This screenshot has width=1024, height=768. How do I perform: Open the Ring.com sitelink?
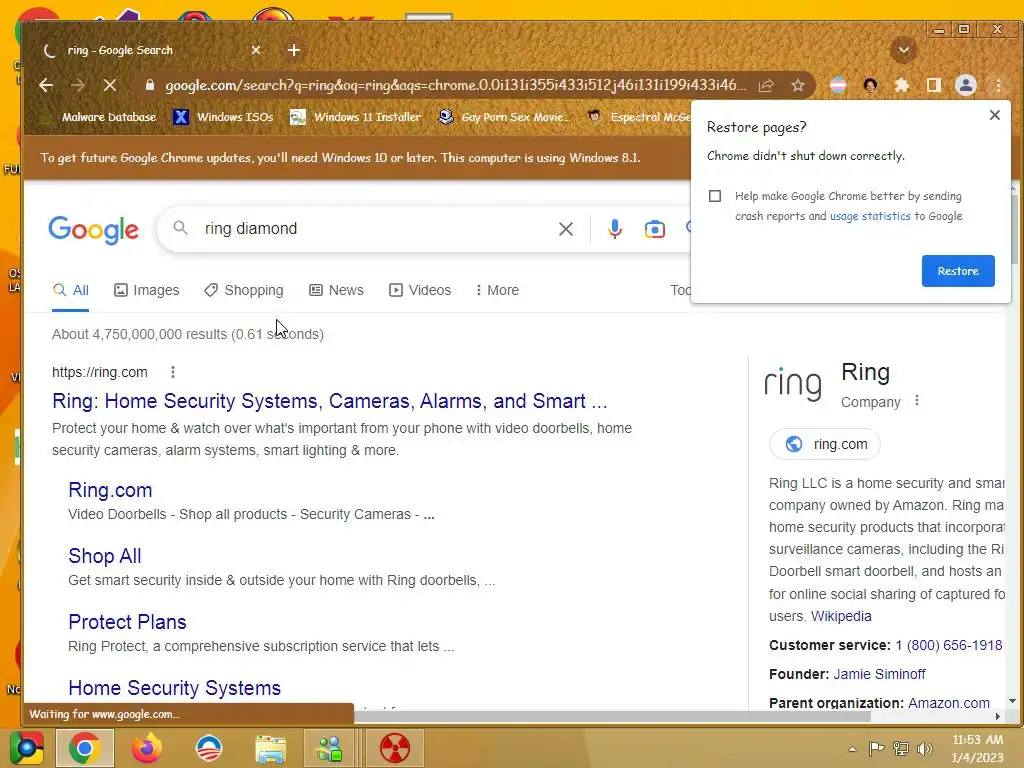[x=110, y=490]
